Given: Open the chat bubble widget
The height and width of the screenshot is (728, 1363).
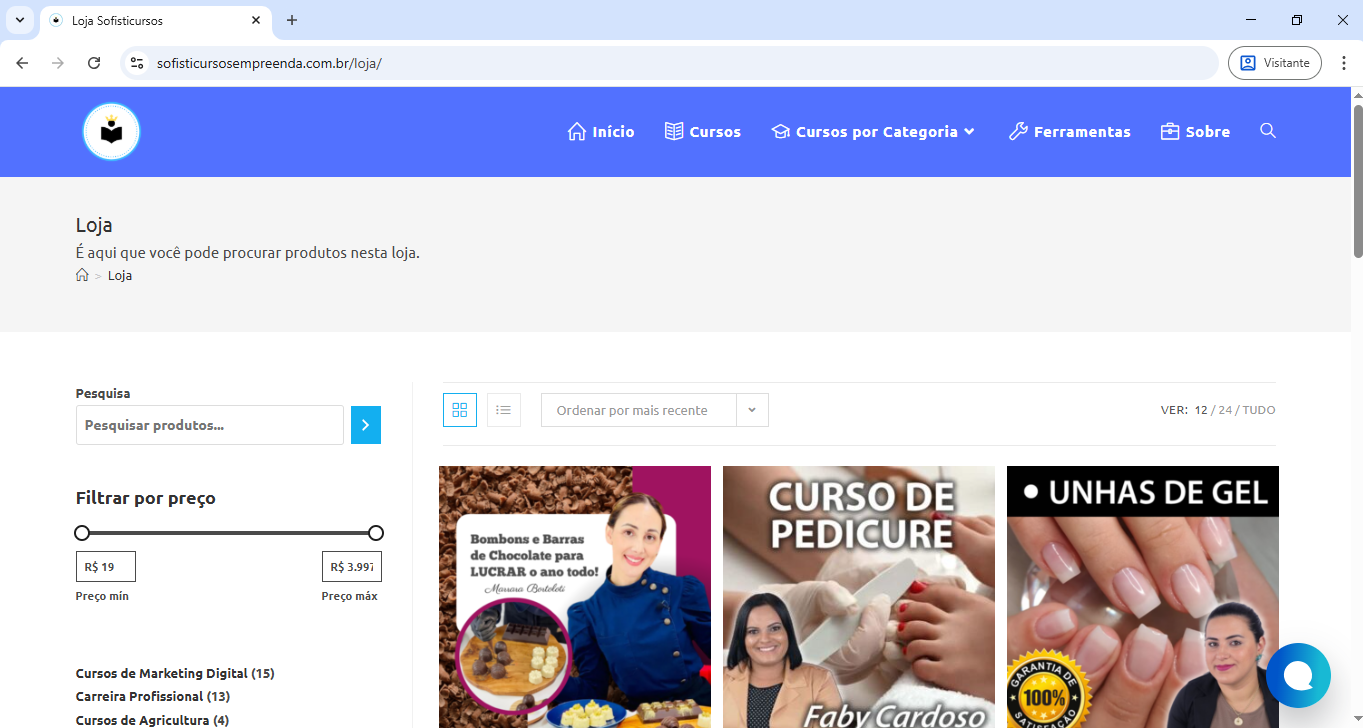Looking at the screenshot, I should click(1297, 676).
